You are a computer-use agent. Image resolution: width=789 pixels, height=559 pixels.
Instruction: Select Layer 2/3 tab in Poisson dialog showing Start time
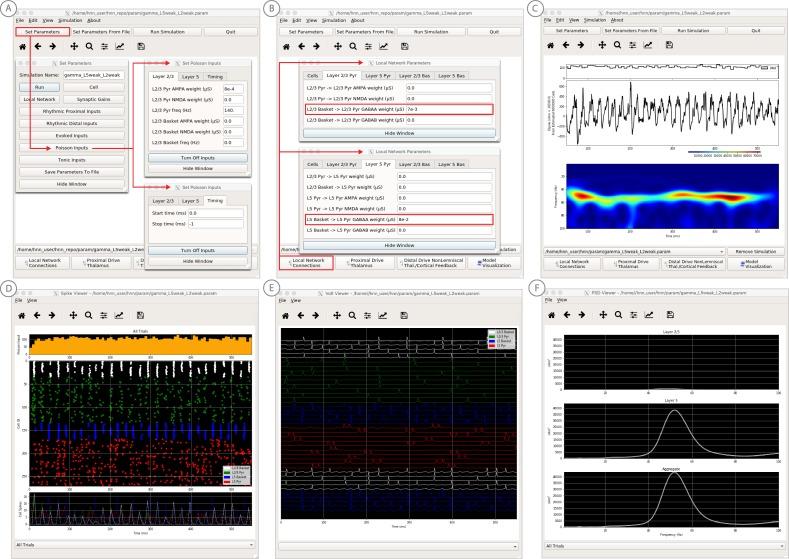click(163, 201)
